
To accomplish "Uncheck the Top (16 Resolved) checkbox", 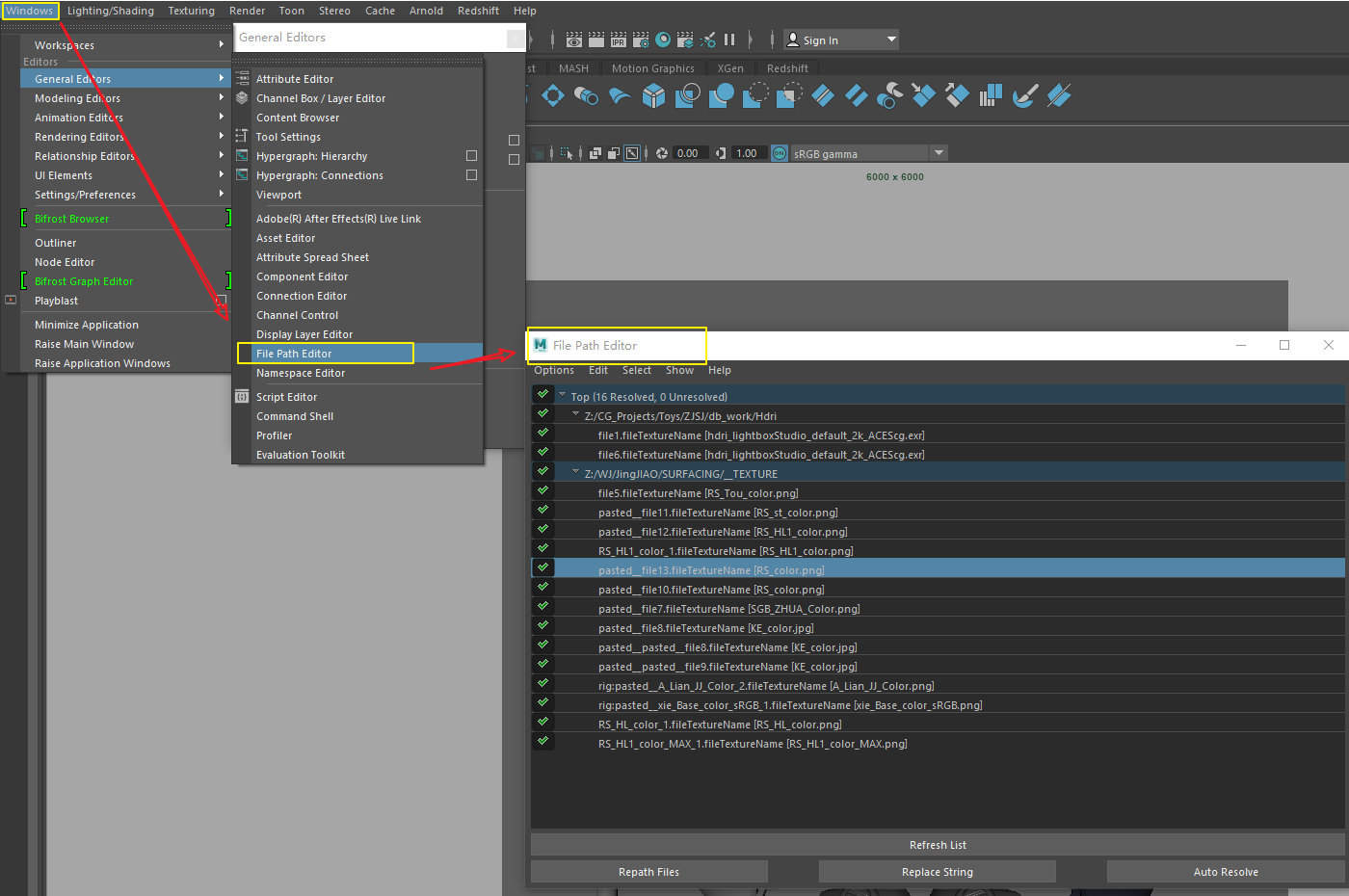I will pos(542,394).
